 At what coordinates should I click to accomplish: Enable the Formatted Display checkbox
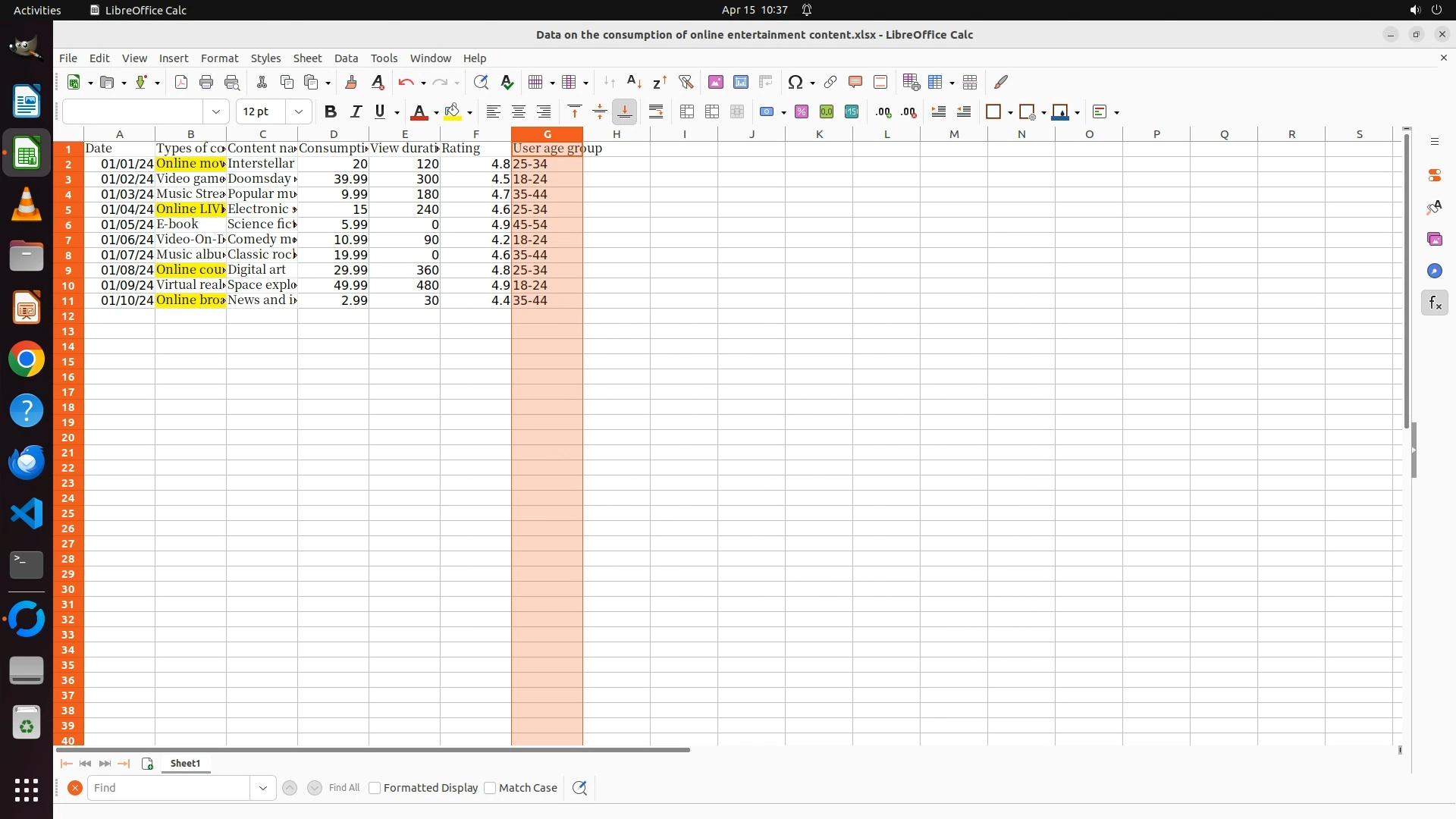[x=375, y=788]
